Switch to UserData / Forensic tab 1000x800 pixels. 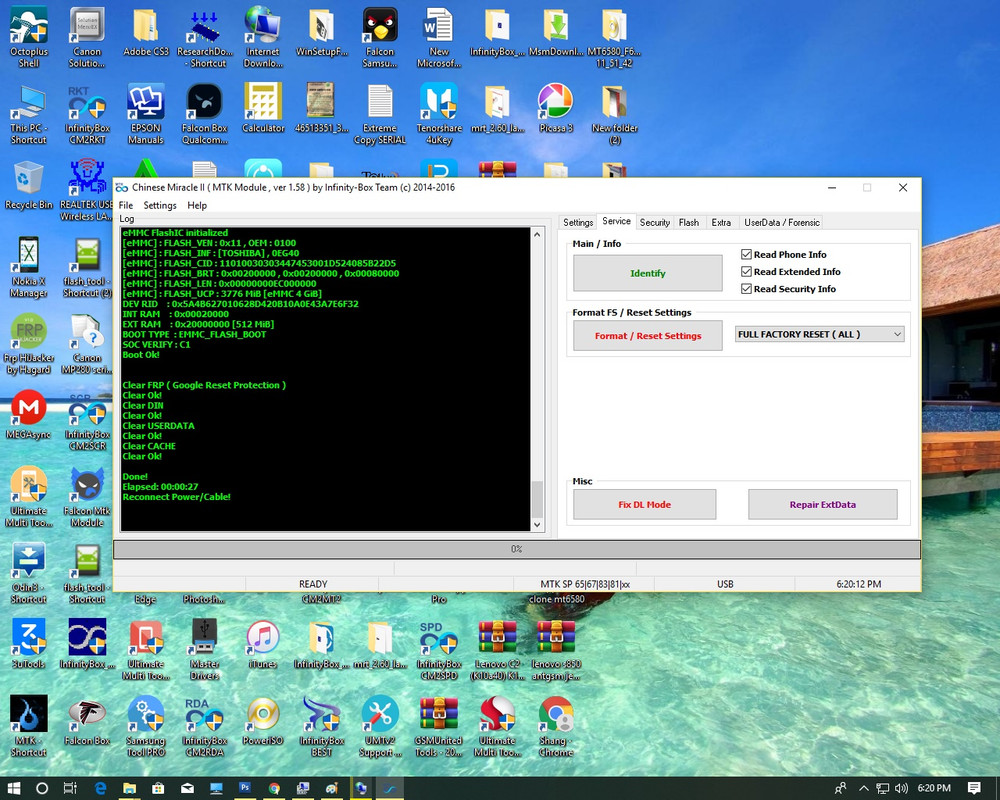[781, 223]
